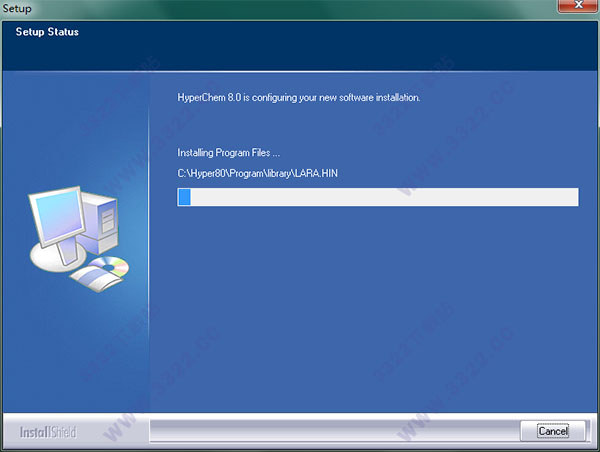
Task: Click the Installing Program Files status text
Action: tap(228, 153)
